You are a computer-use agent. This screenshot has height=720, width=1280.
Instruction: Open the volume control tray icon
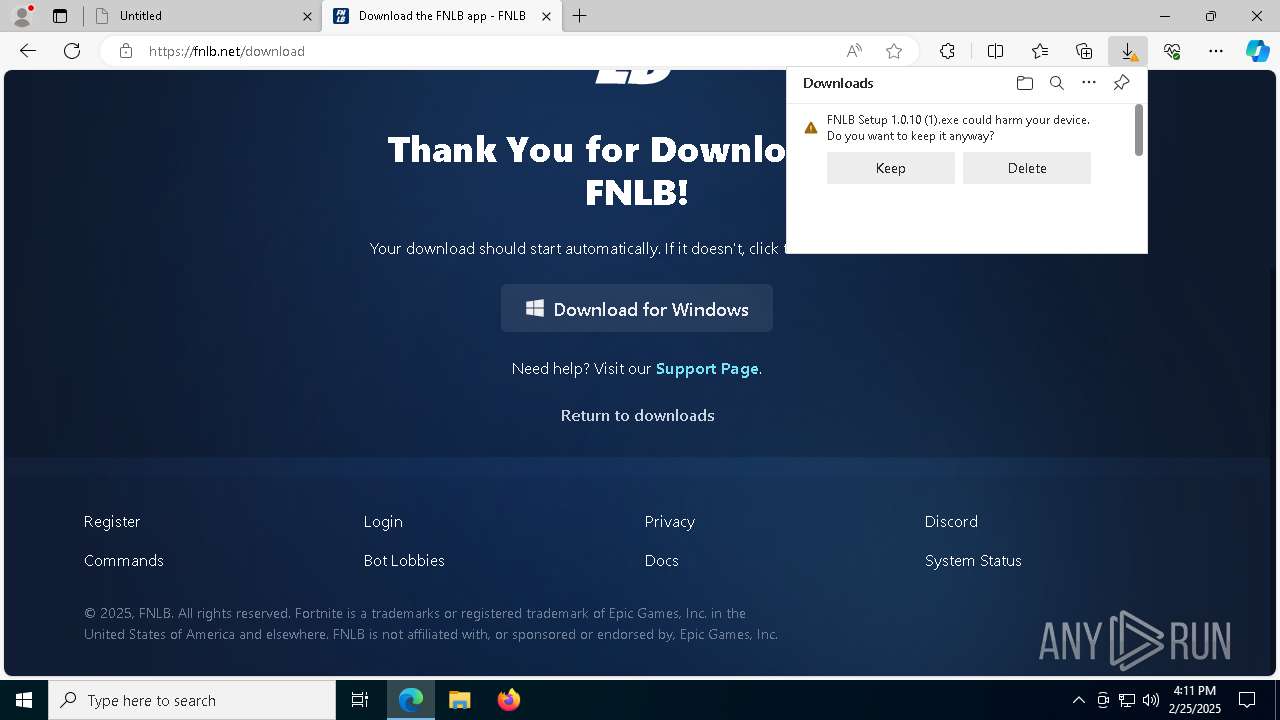tap(1150, 700)
